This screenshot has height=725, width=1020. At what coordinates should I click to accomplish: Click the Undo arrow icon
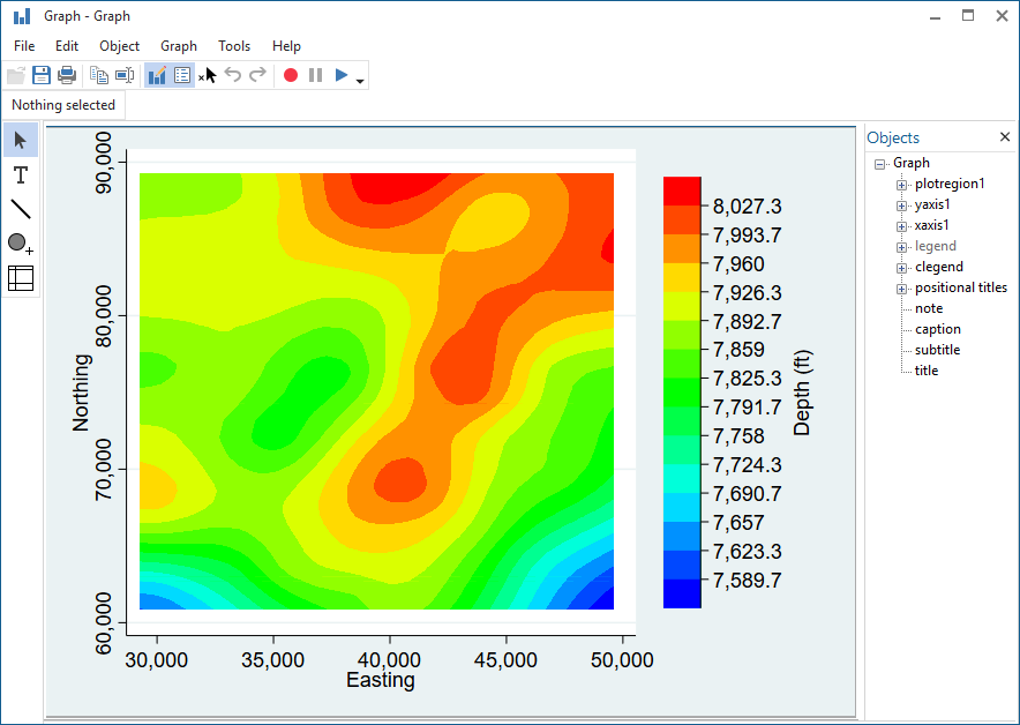point(233,75)
